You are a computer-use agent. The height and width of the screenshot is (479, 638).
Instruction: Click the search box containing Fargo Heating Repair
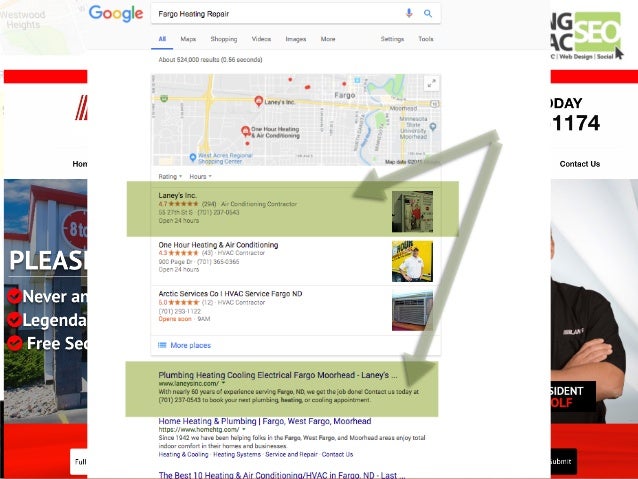click(x=279, y=14)
